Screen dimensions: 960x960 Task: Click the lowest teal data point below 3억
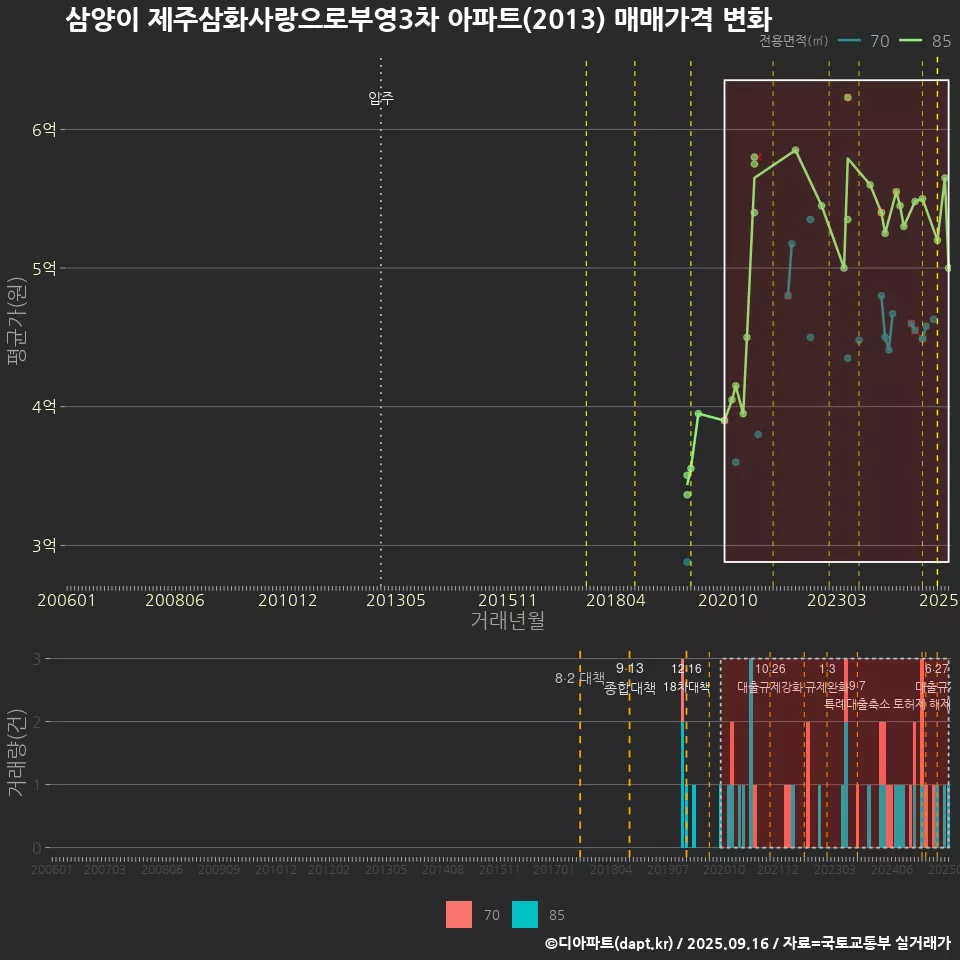point(687,562)
